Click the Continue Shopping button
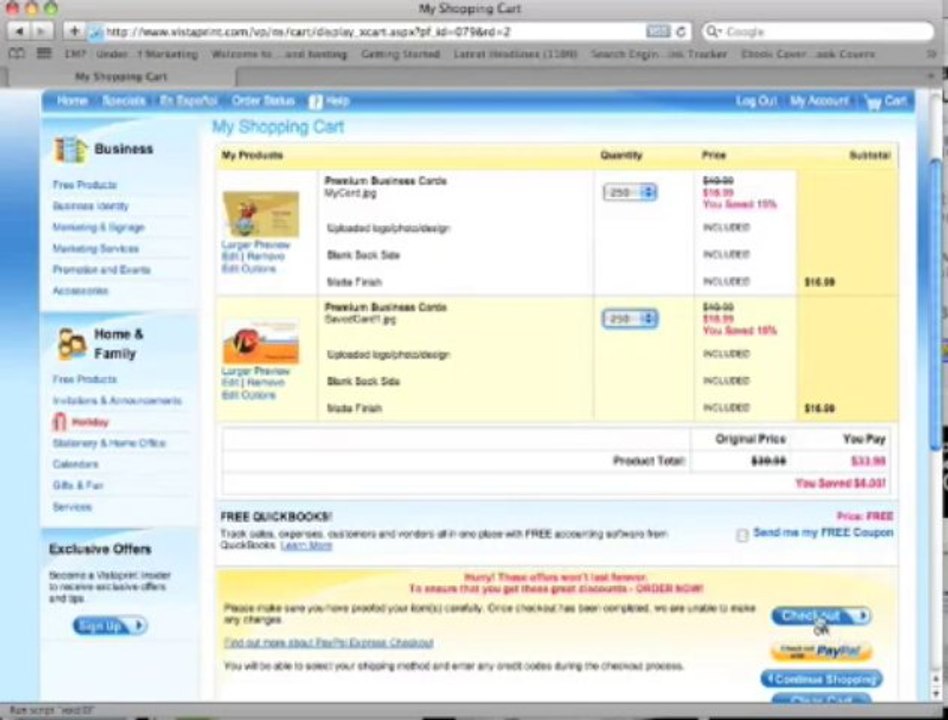The image size is (948, 720). (x=821, y=679)
